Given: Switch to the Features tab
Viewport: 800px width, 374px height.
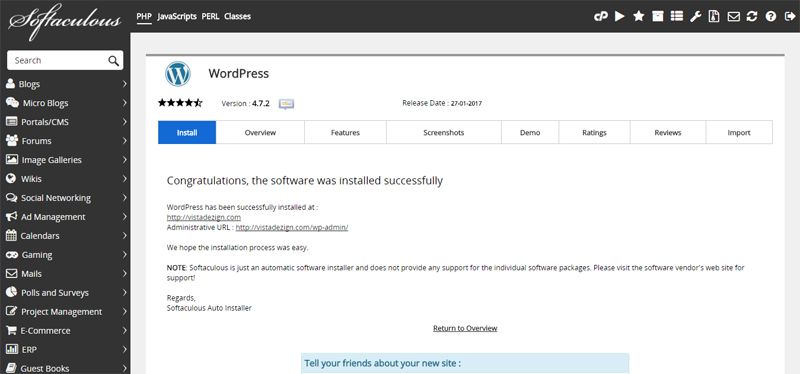Looking at the screenshot, I should [x=345, y=133].
